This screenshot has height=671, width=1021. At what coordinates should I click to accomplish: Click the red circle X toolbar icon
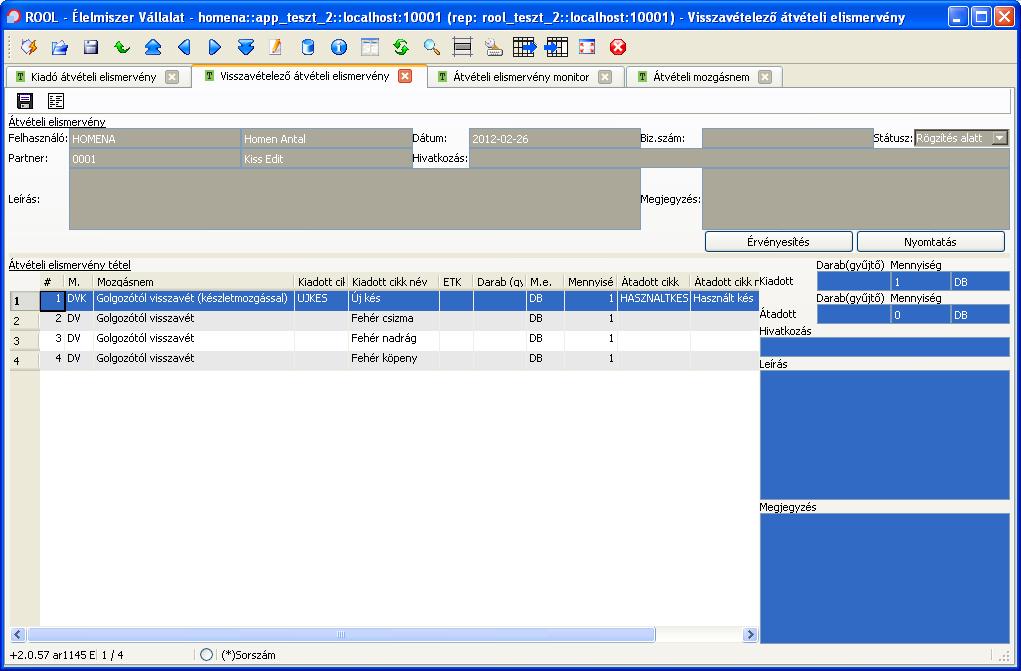point(618,47)
